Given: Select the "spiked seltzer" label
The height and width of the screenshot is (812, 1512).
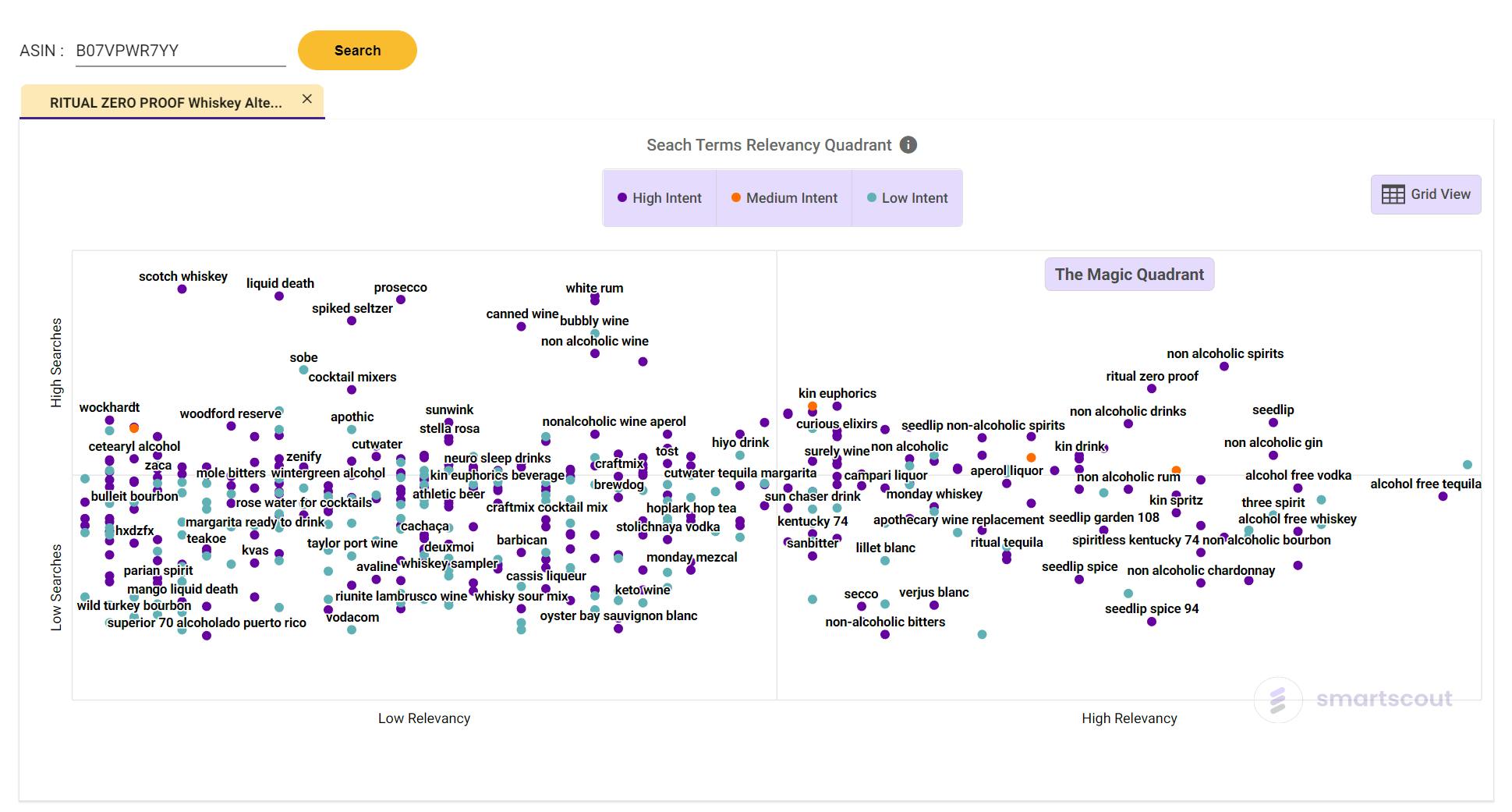Looking at the screenshot, I should [x=352, y=308].
